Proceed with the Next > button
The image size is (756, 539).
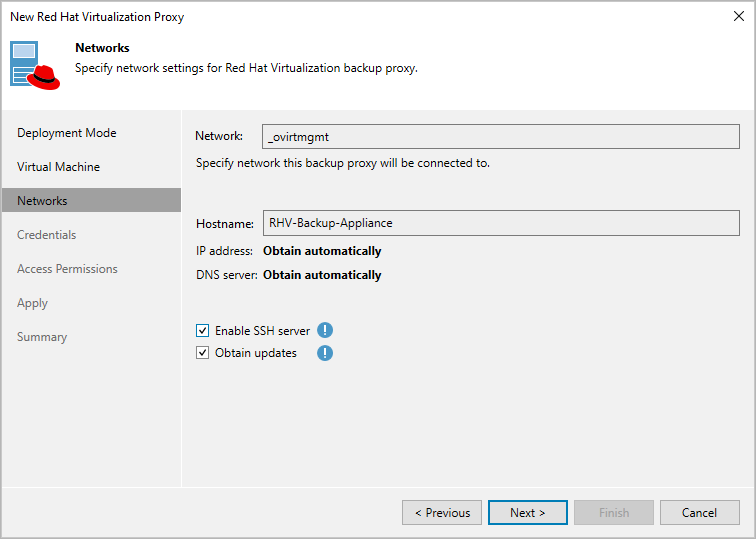tap(527, 512)
